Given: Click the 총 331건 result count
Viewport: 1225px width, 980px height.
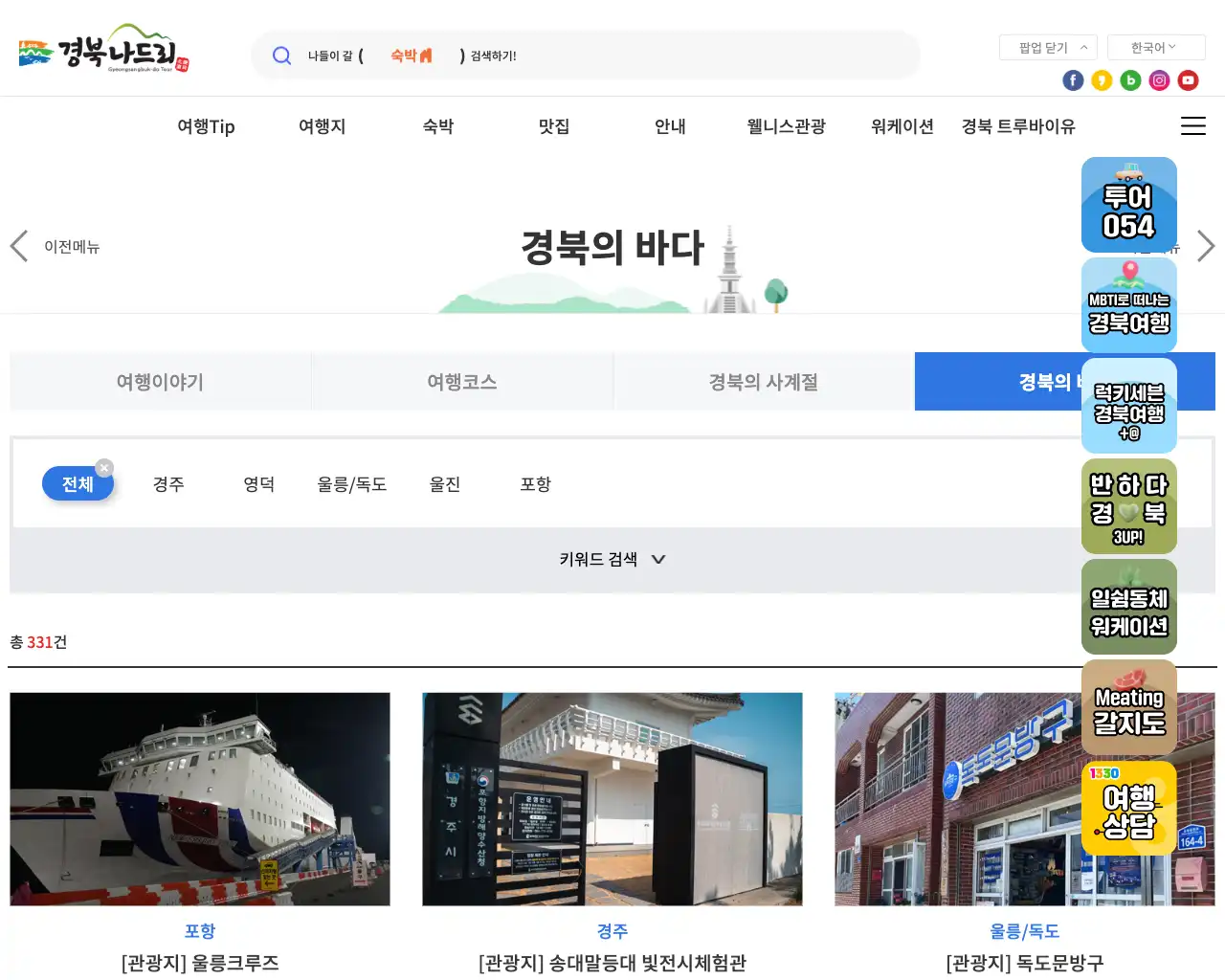Looking at the screenshot, I should click(38, 642).
